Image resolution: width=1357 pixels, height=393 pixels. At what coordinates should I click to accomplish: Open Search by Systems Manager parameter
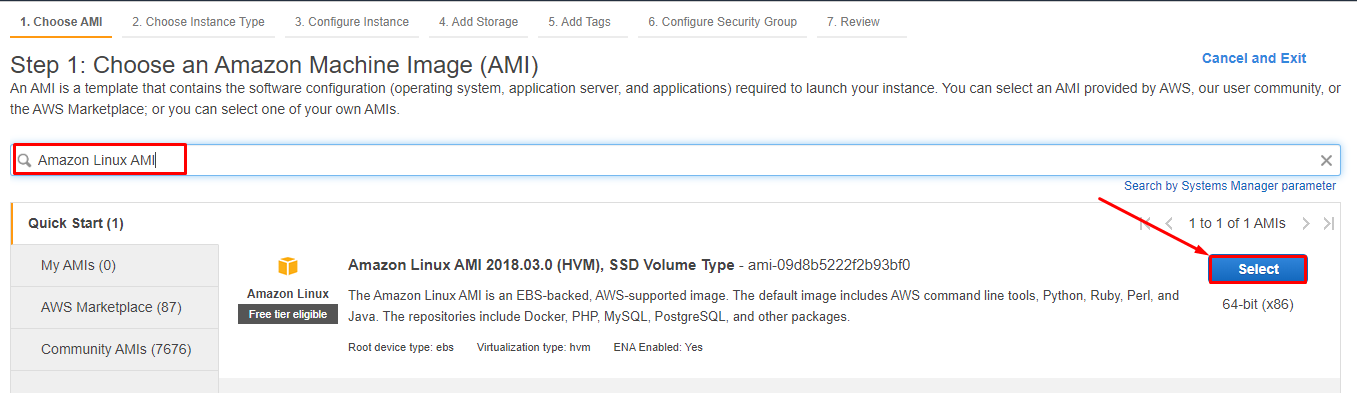[1230, 186]
